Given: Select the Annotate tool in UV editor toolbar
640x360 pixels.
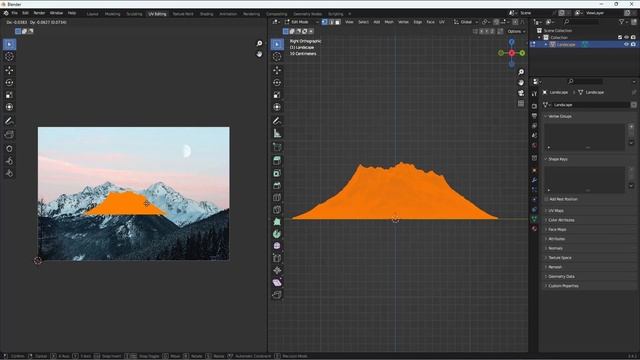Looking at the screenshot, I should coord(9,121).
